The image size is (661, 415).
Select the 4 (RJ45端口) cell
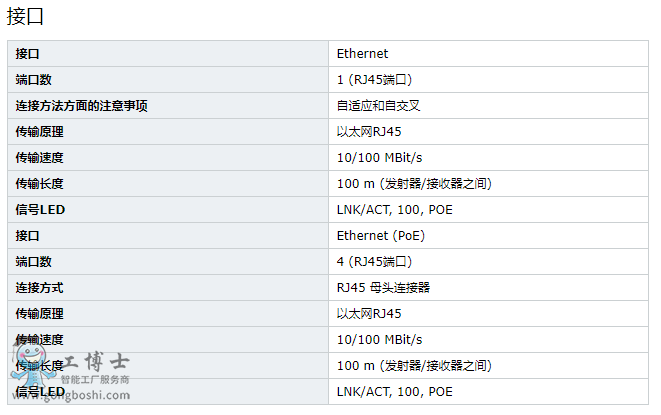coord(488,261)
